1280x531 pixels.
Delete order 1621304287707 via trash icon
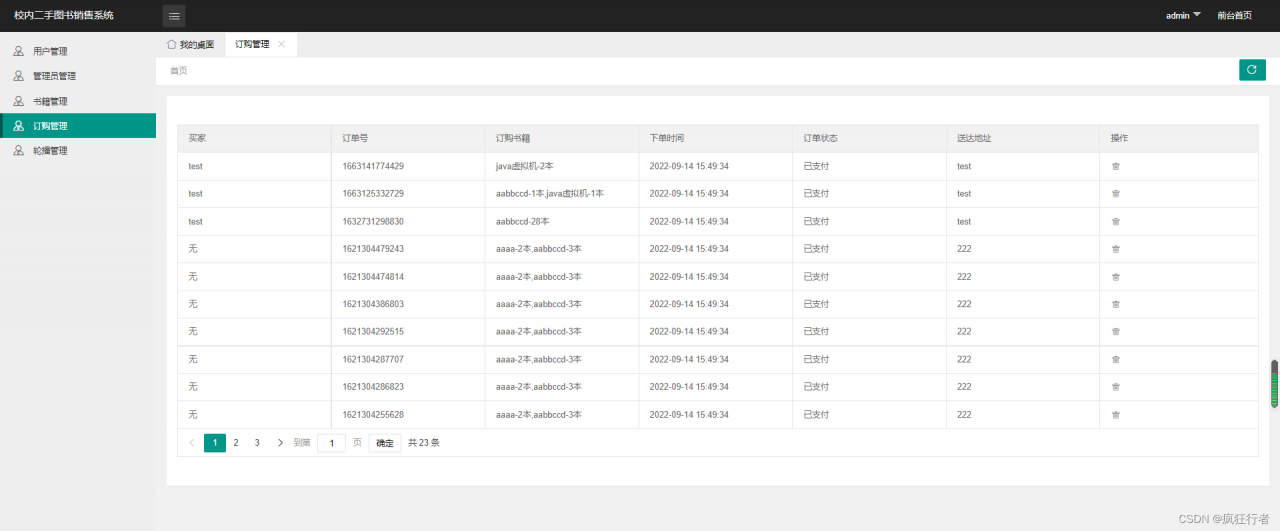click(x=1116, y=359)
